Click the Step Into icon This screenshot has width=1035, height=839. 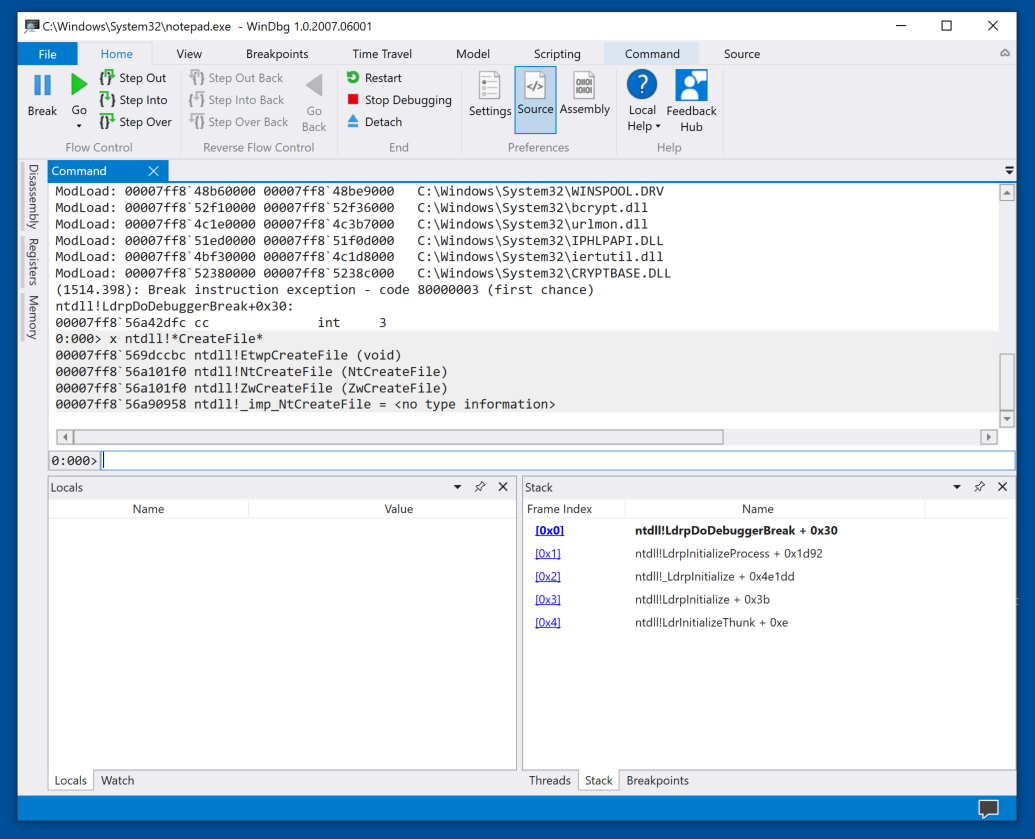(108, 100)
